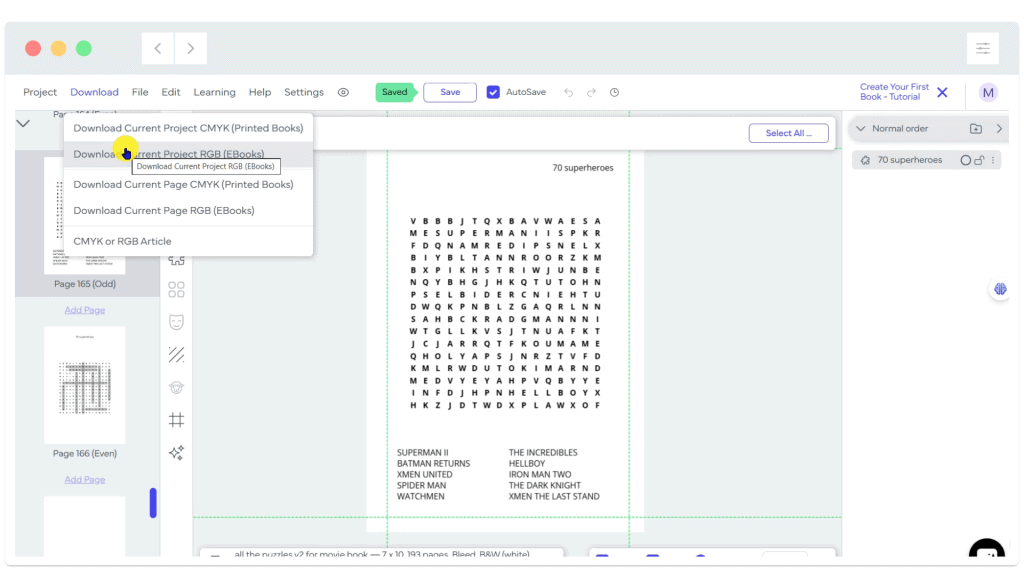Viewport: 1024px width, 587px height.
Task: Click the Save button
Action: [x=450, y=92]
